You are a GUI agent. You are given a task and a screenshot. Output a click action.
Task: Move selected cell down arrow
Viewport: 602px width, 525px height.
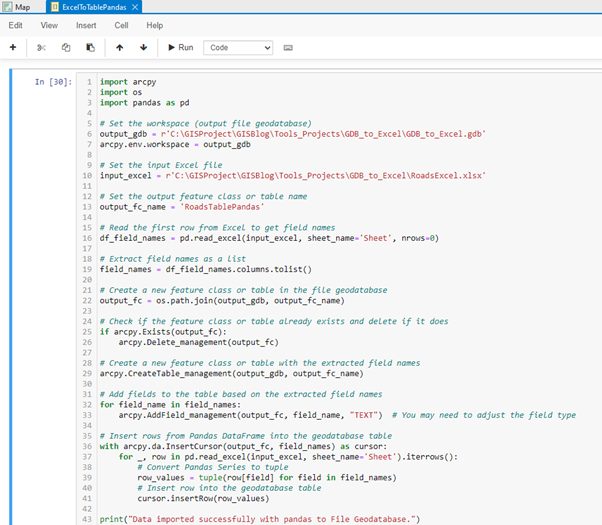click(144, 48)
